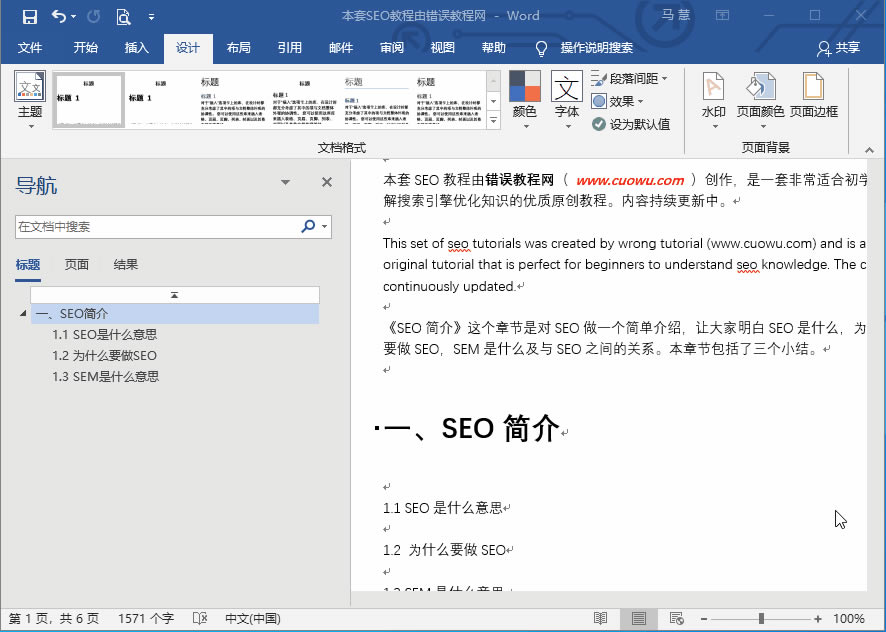The height and width of the screenshot is (632, 886).
Task: Switch to the 引用 tab
Action: tap(289, 47)
